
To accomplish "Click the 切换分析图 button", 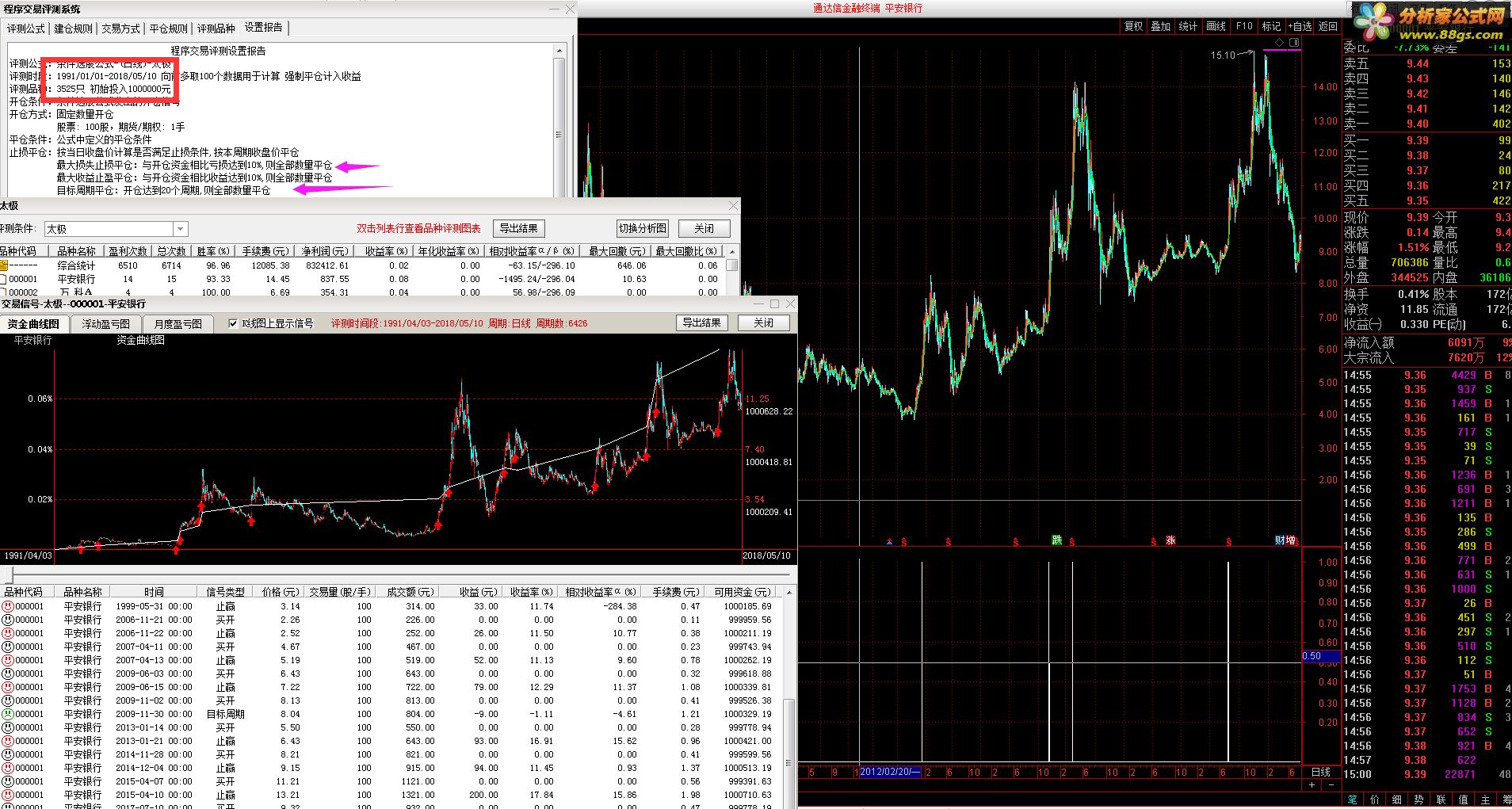I will point(643,228).
